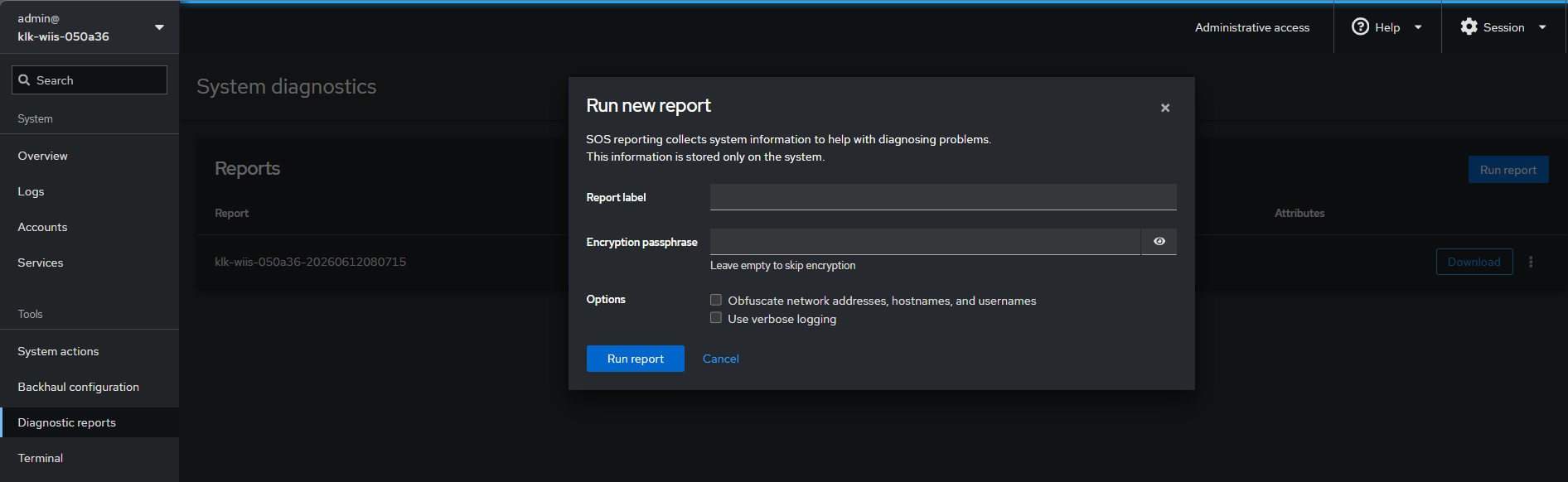Image resolution: width=1568 pixels, height=482 pixels.
Task: Select Diagnostic reports in sidebar
Action: tap(90, 422)
